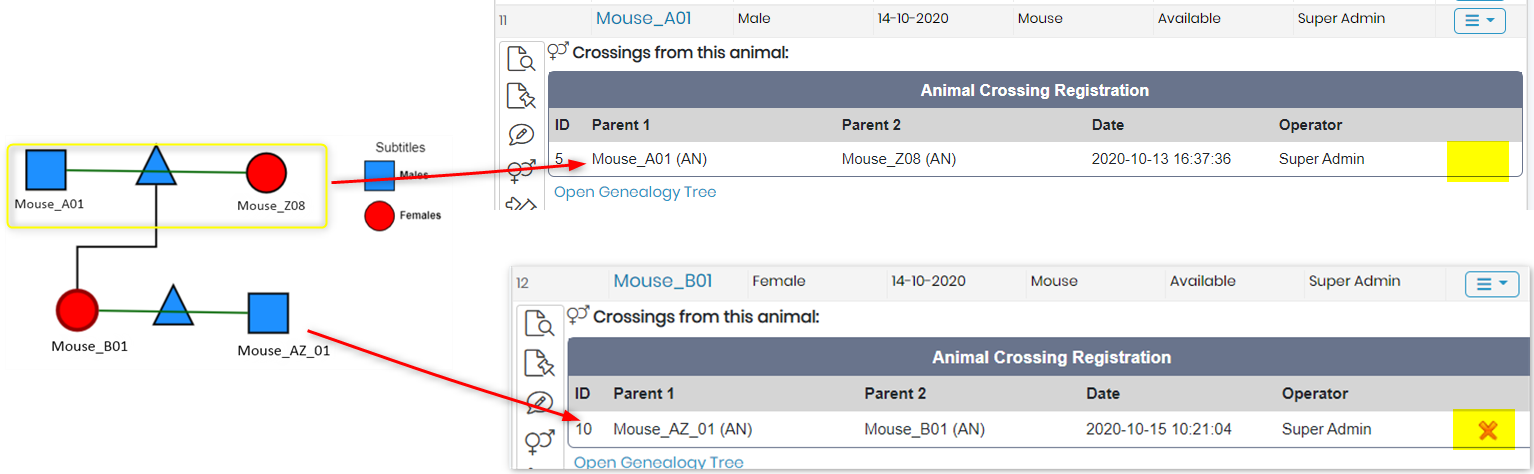
Task: Delete crossing 10 with orange X icon
Action: [1487, 430]
